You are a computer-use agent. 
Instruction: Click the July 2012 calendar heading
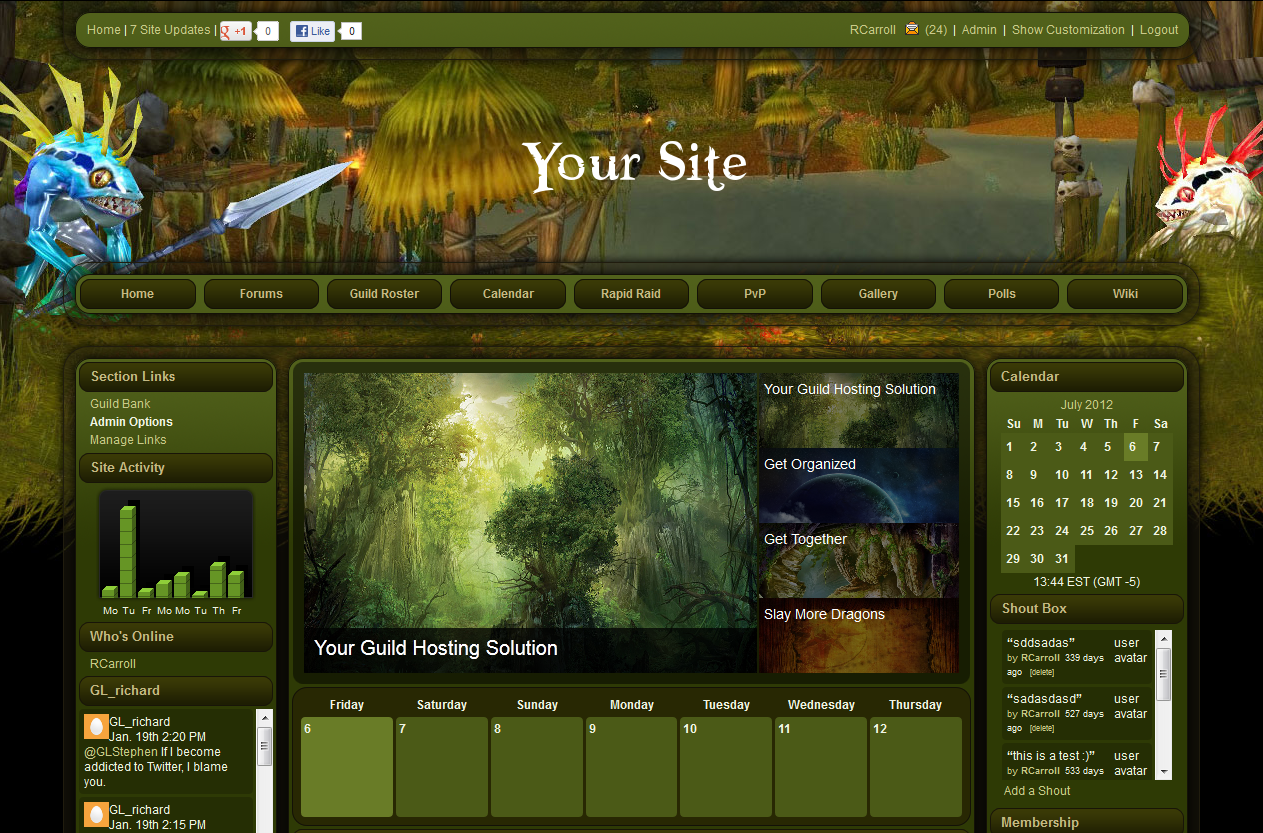click(1087, 405)
